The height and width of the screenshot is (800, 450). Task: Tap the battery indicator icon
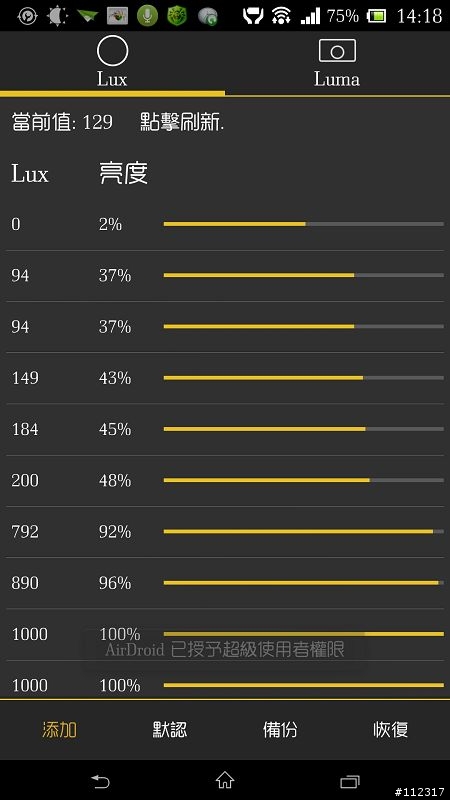point(377,16)
